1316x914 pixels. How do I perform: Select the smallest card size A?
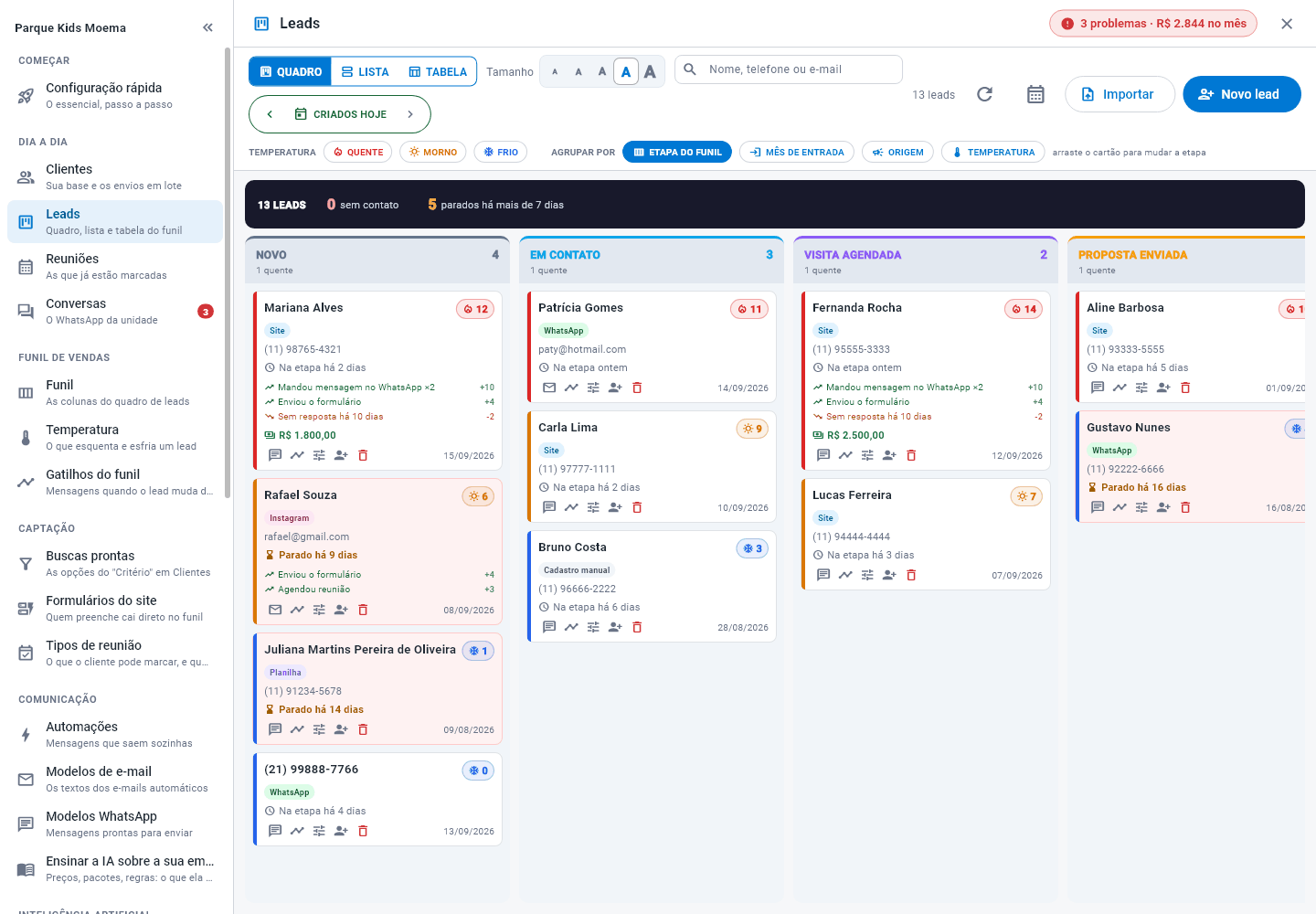click(555, 71)
